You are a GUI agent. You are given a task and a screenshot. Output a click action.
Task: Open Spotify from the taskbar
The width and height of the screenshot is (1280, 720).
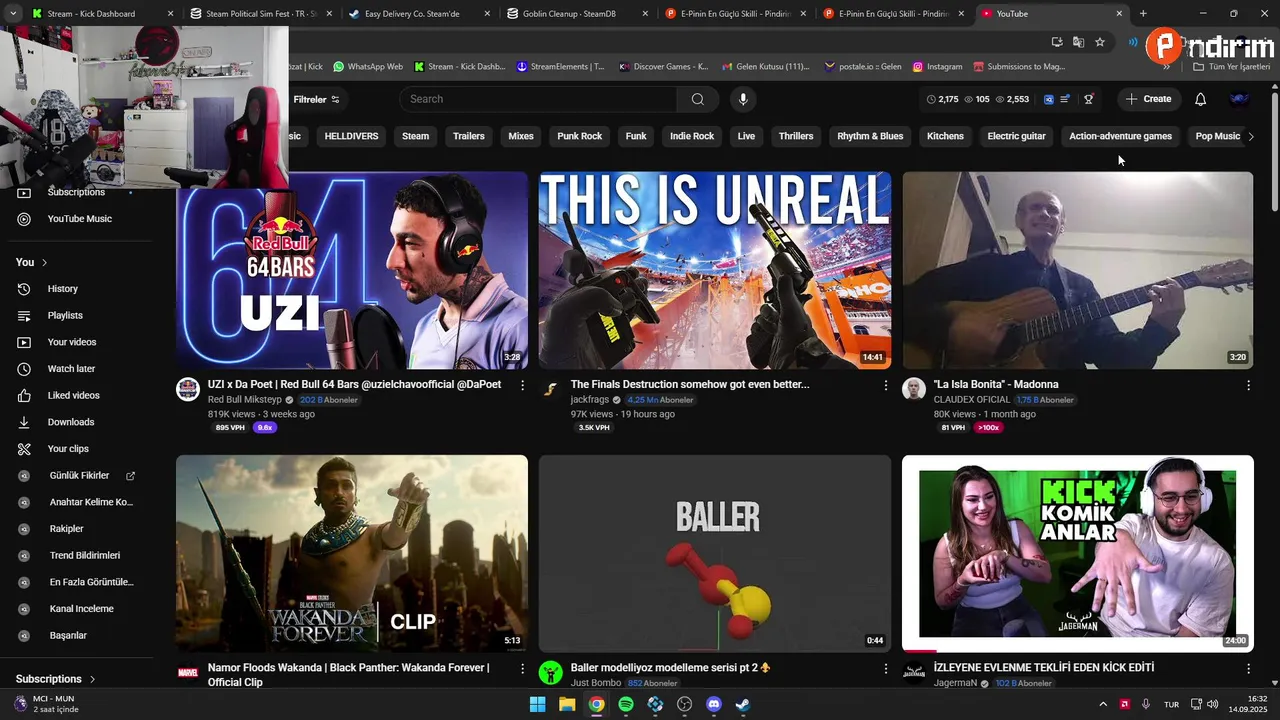pyautogui.click(x=626, y=704)
